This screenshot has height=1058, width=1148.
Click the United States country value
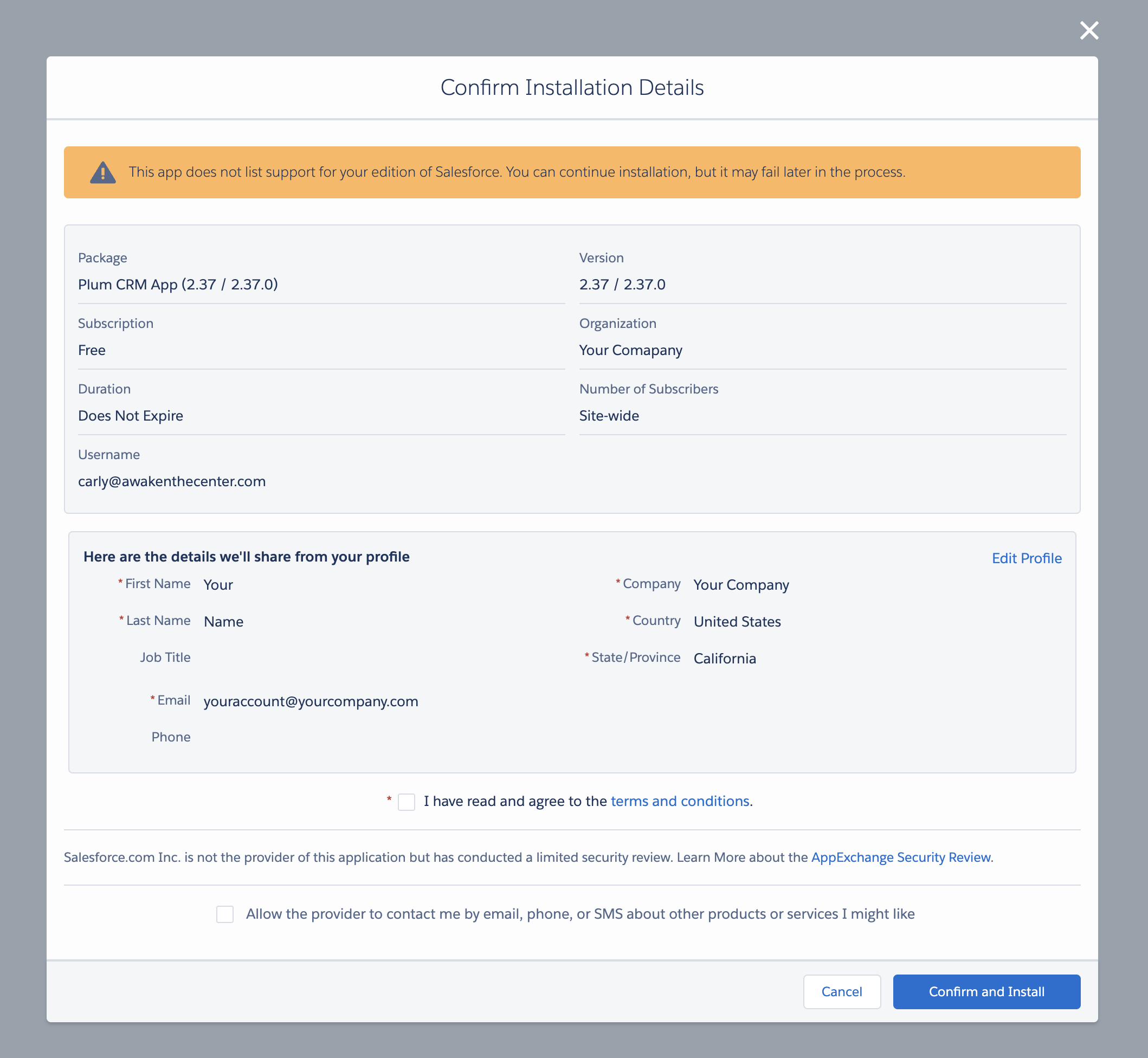(737, 622)
